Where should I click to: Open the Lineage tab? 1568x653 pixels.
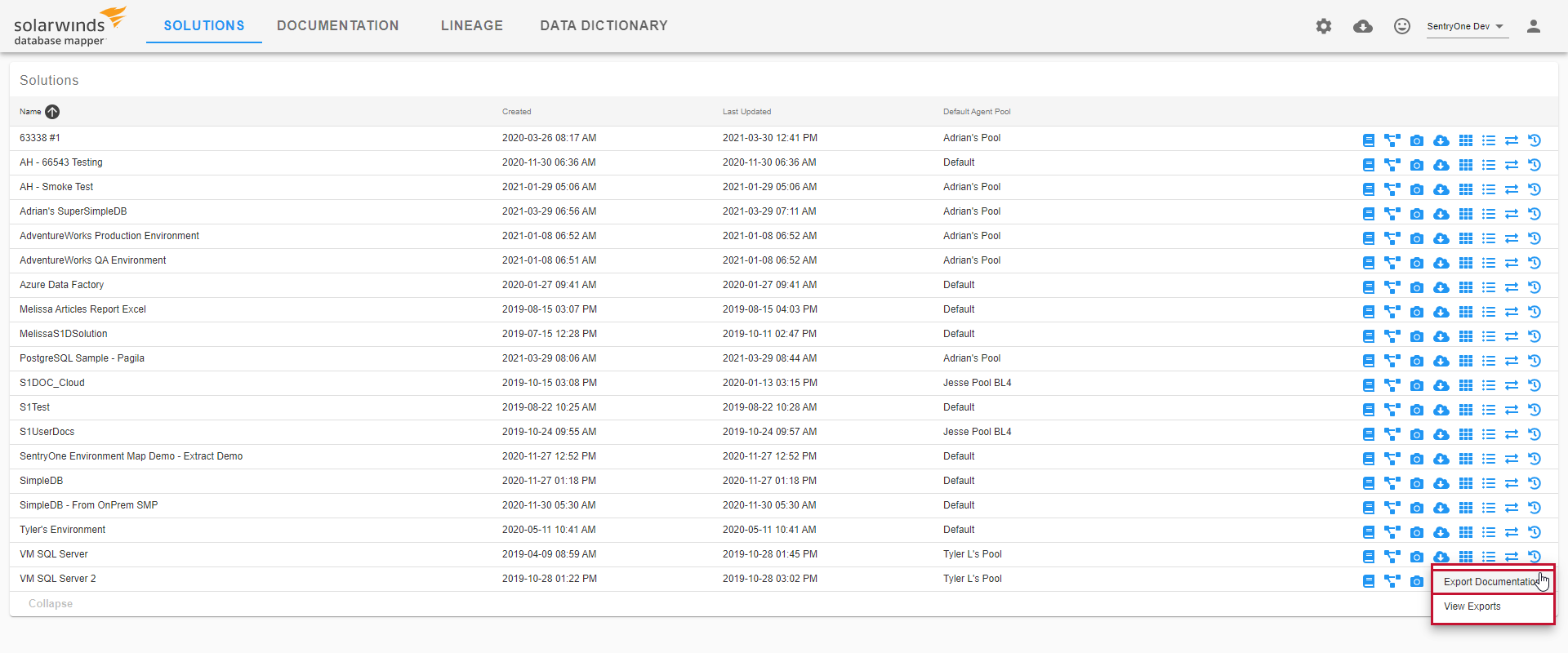pyautogui.click(x=472, y=26)
